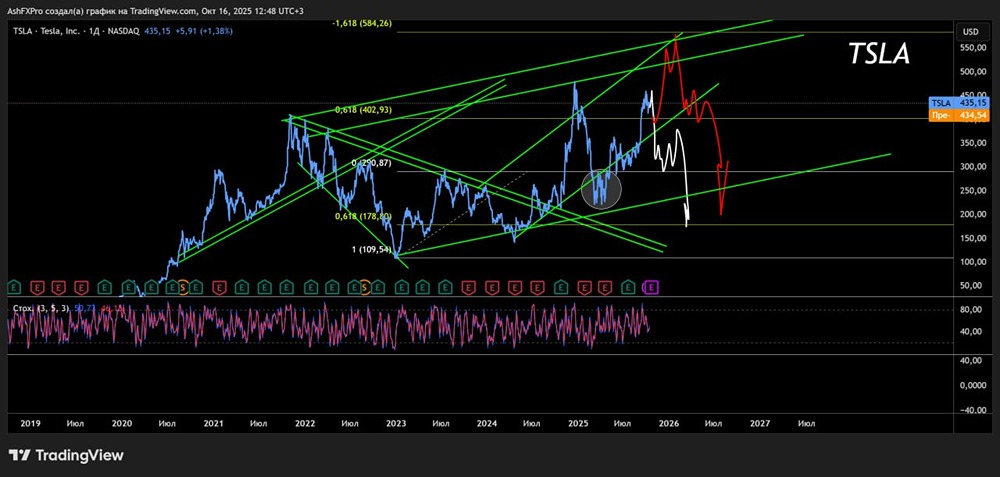Click the 2025 label on the time axis
1000x477 pixels.
pyautogui.click(x=578, y=423)
